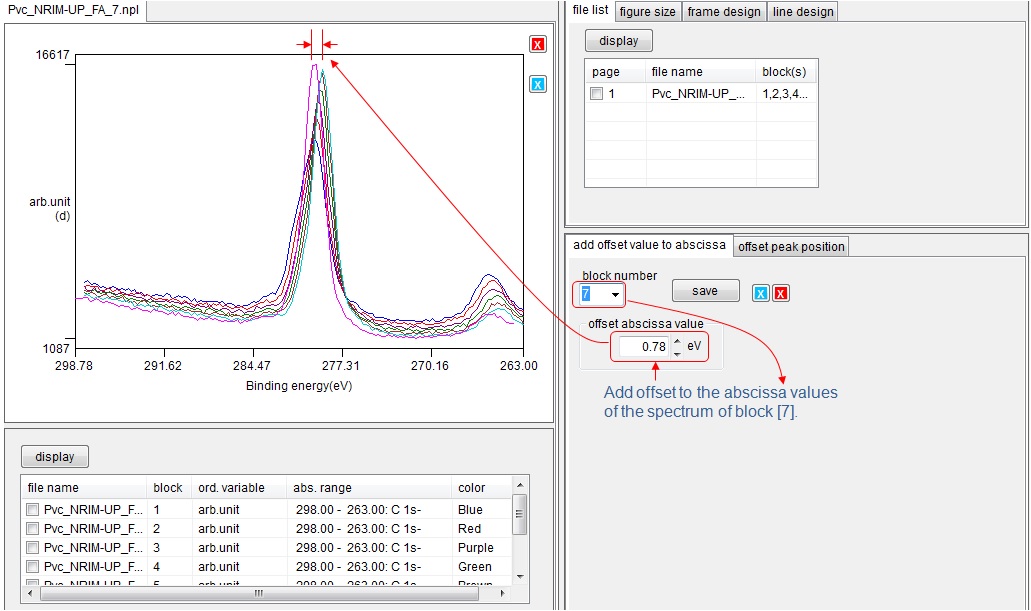1031x611 pixels.
Task: Click right arrow of horizontal scrollbar
Action: tap(502, 593)
